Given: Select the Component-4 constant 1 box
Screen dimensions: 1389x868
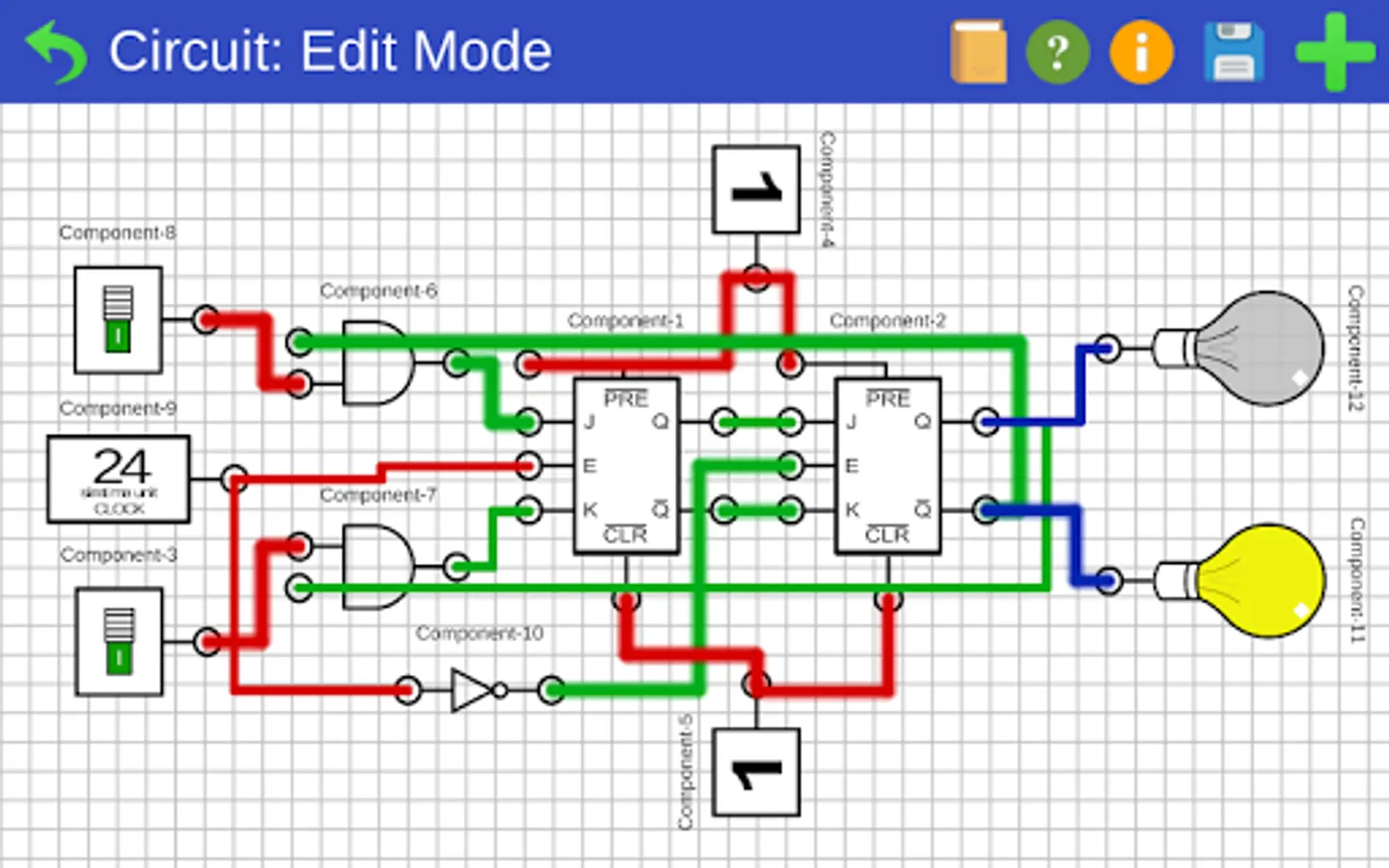Looking at the screenshot, I should (756, 189).
